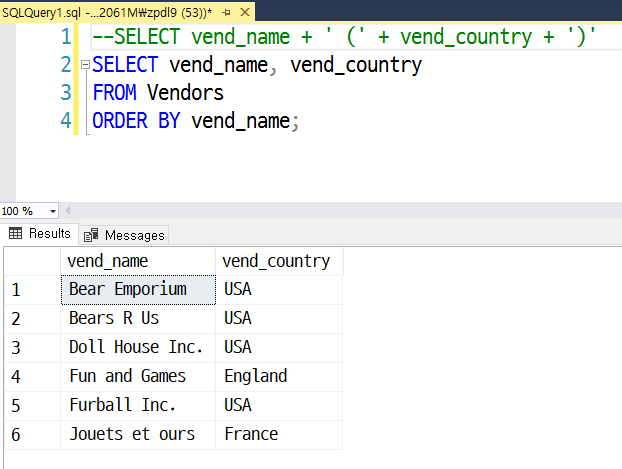Image resolution: width=622 pixels, height=469 pixels.
Task: Switch to the Messages tab
Action: (124, 235)
